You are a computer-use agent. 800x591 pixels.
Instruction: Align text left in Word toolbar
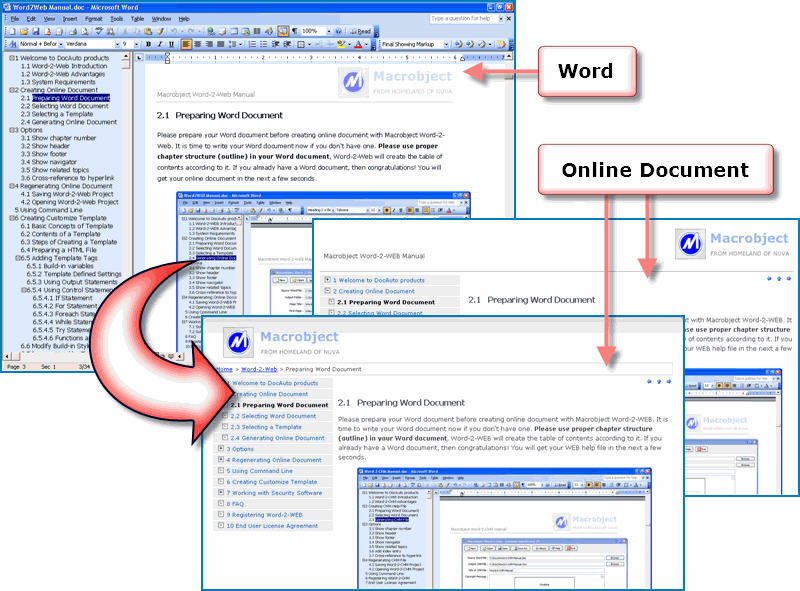187,44
